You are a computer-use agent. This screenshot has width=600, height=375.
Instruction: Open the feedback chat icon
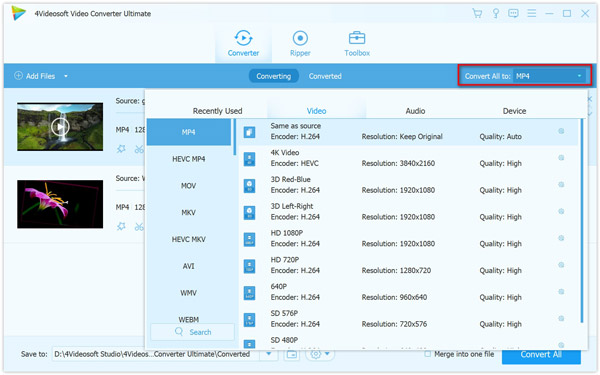513,13
